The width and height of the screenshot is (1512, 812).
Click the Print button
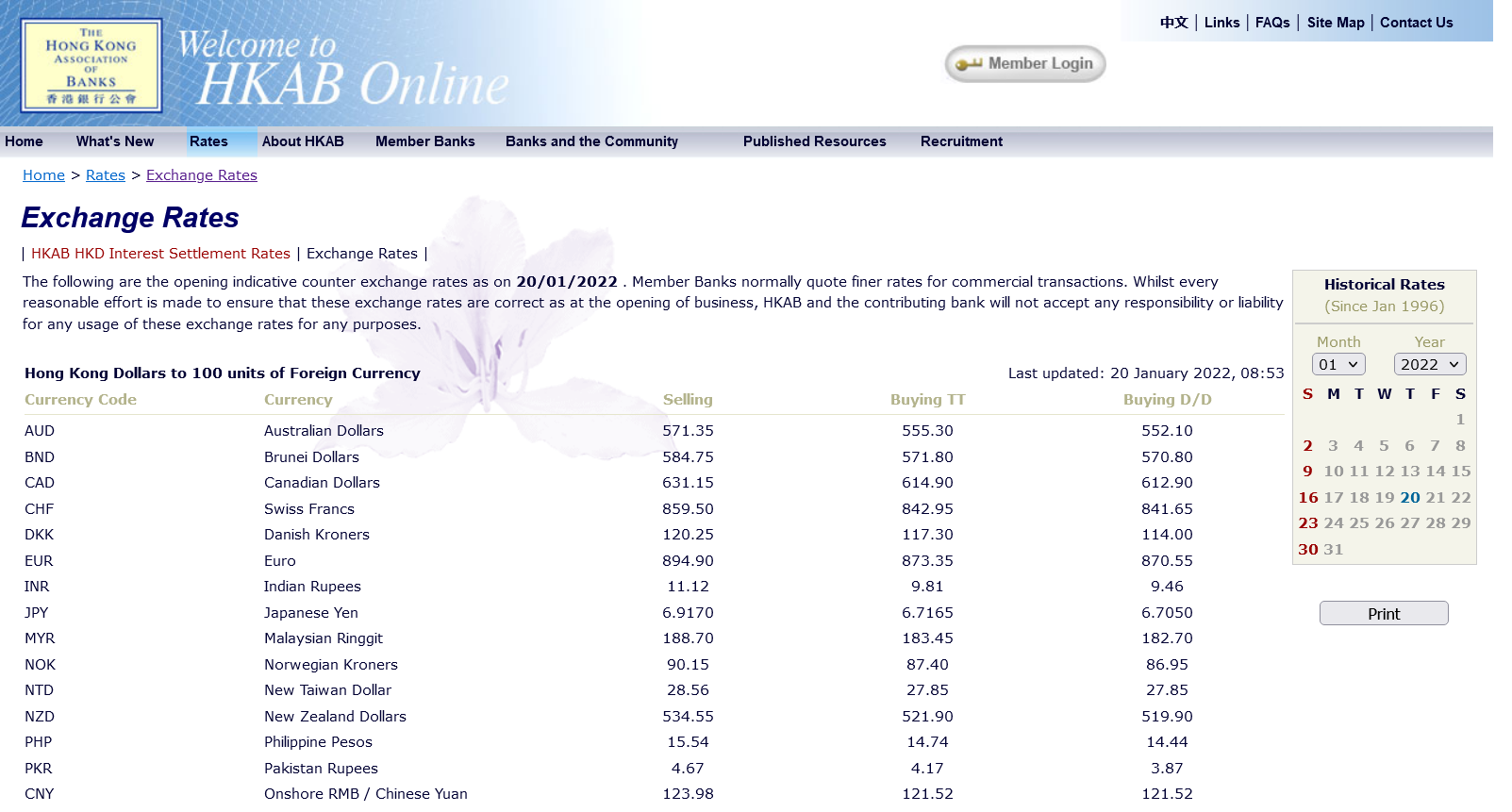click(1383, 614)
